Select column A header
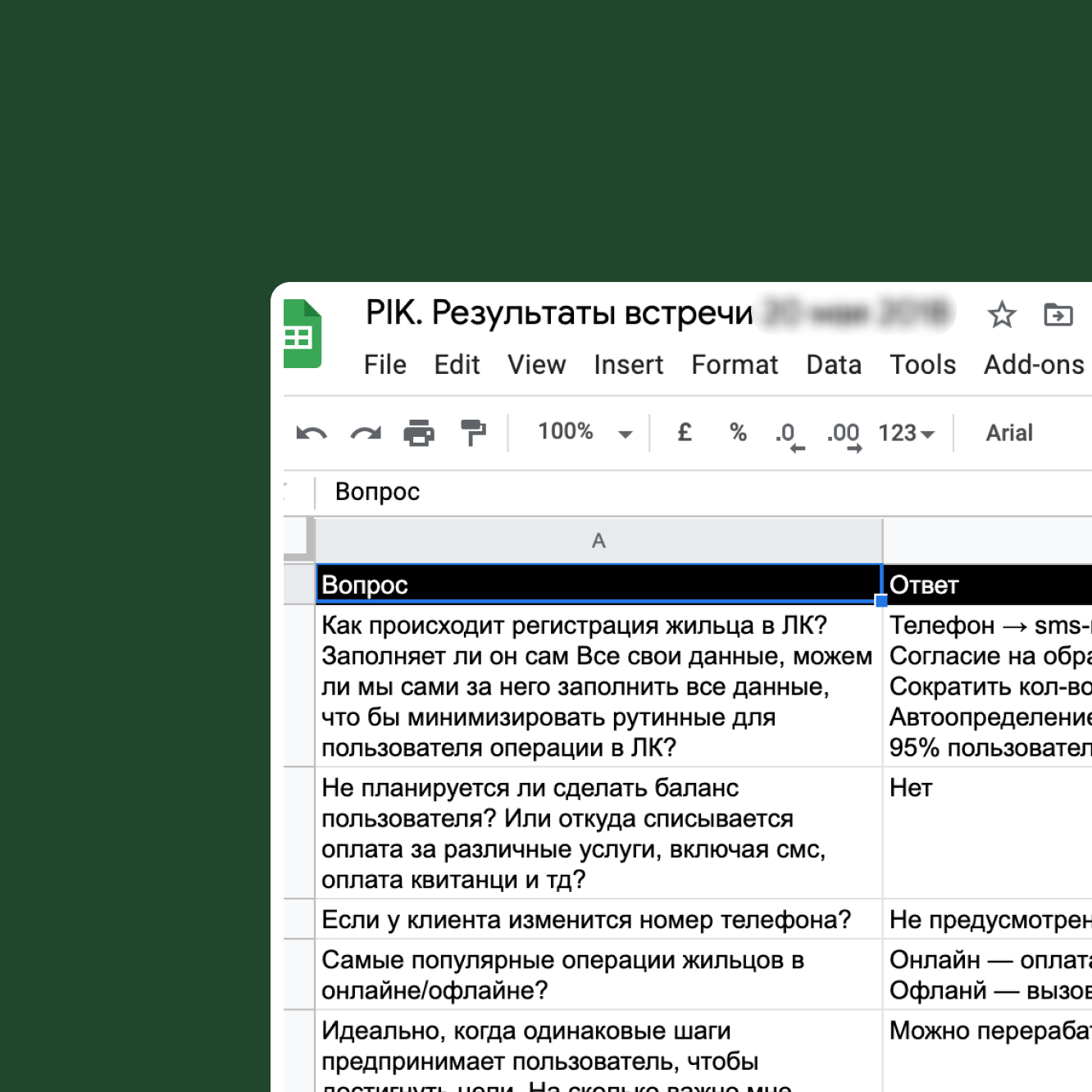1092x1092 pixels. [x=598, y=541]
